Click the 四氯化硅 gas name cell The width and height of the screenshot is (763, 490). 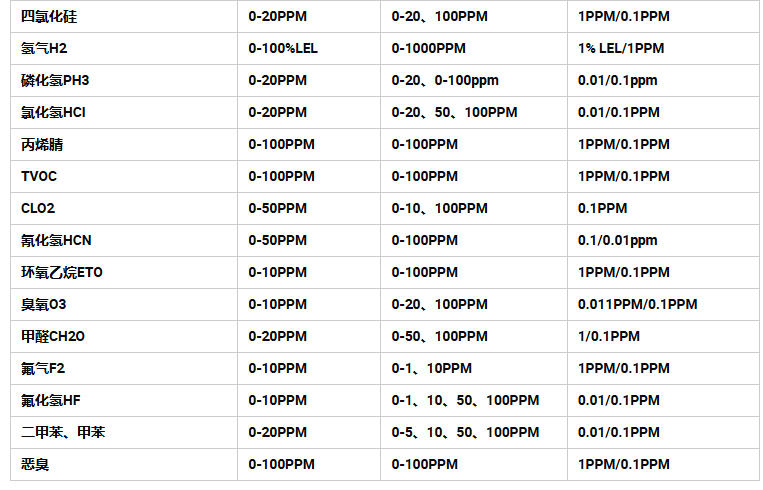point(49,16)
